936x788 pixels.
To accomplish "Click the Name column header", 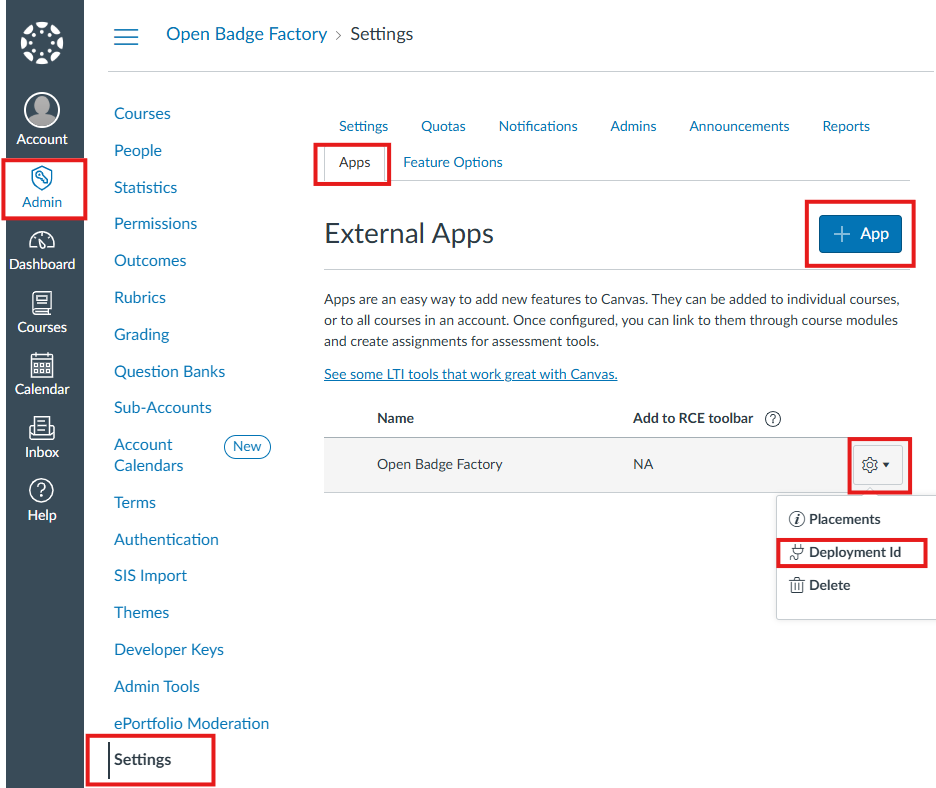I will pyautogui.click(x=395, y=418).
